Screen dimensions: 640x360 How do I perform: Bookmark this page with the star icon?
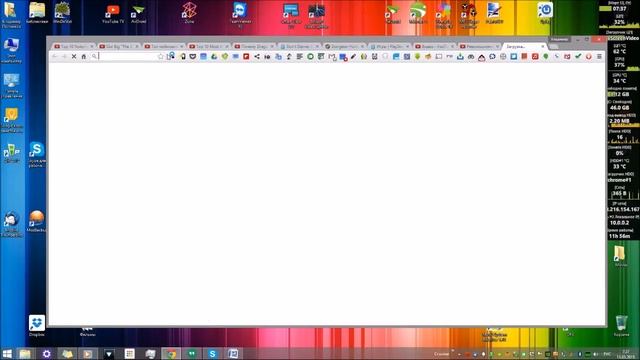(161, 57)
